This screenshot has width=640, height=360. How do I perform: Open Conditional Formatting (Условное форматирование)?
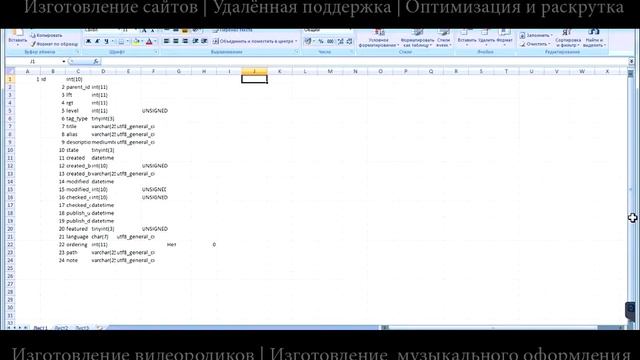pyautogui.click(x=379, y=38)
